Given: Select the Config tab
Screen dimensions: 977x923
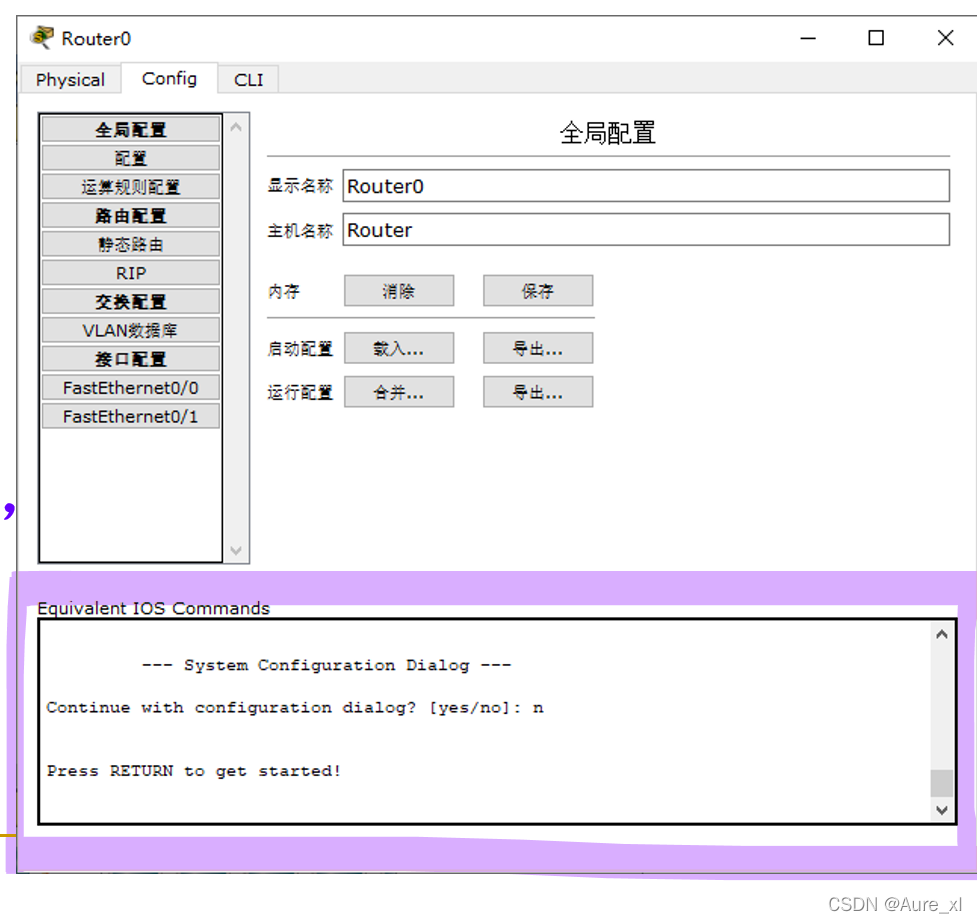Looking at the screenshot, I should [x=169, y=79].
